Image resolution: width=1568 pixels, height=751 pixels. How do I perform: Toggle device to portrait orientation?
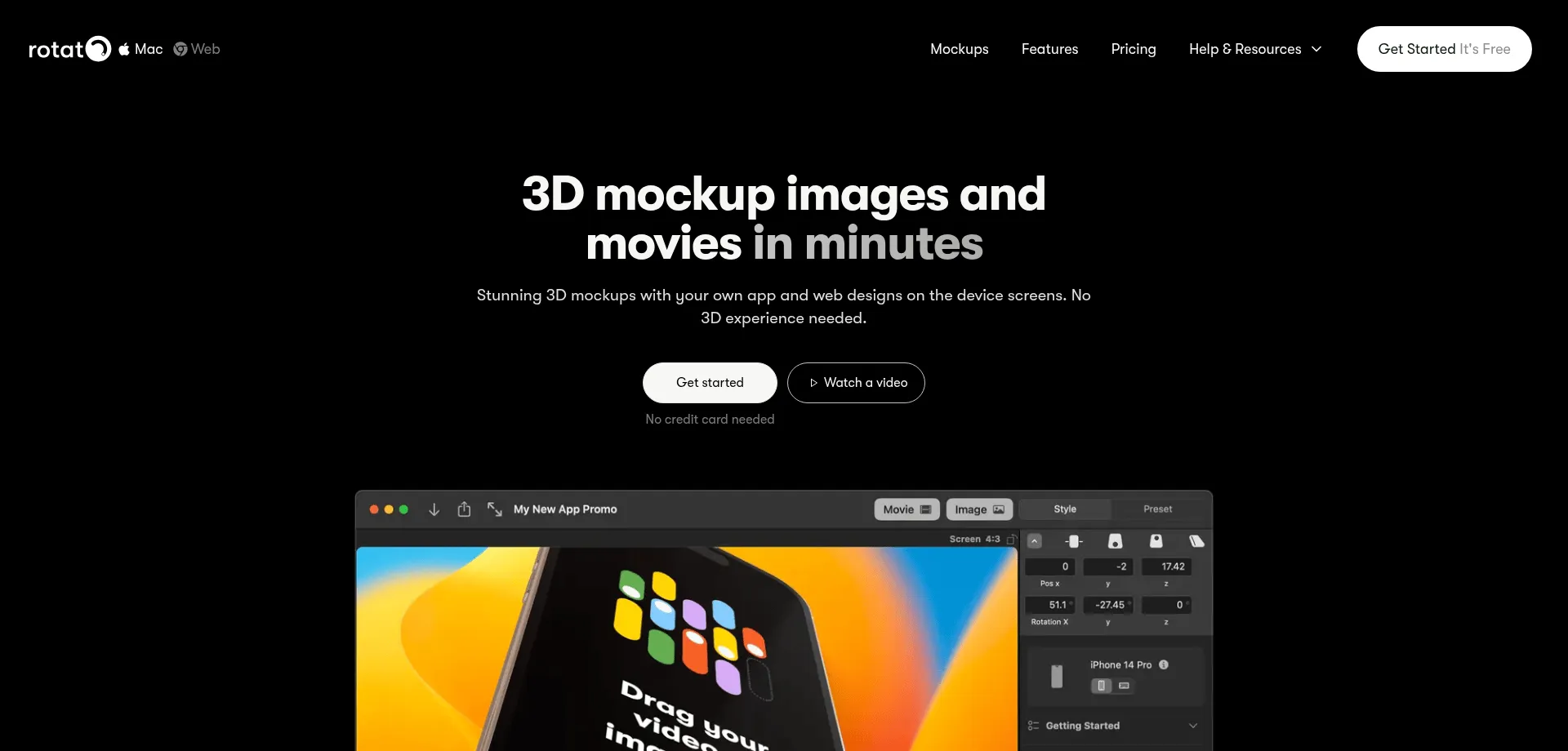point(1102,686)
